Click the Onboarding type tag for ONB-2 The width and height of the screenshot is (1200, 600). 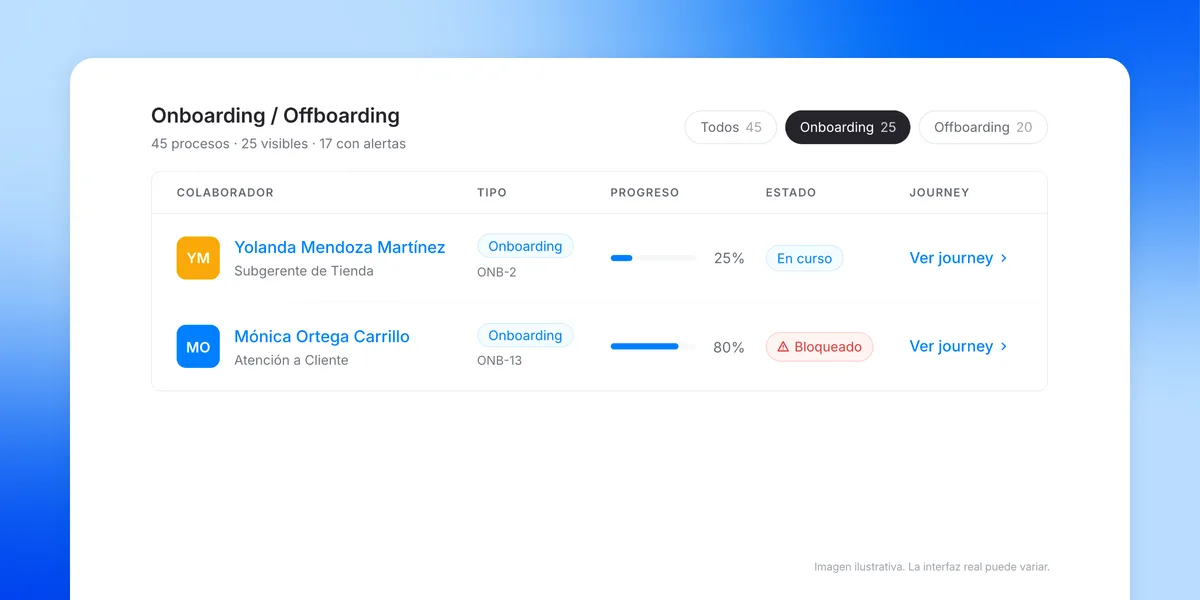pos(525,246)
